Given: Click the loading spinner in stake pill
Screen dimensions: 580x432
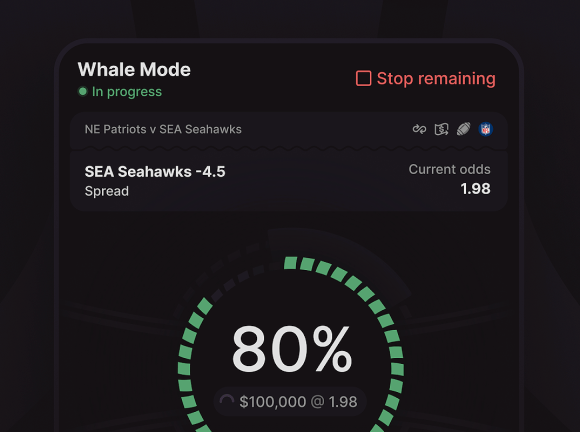Looking at the screenshot, I should 227,401.
